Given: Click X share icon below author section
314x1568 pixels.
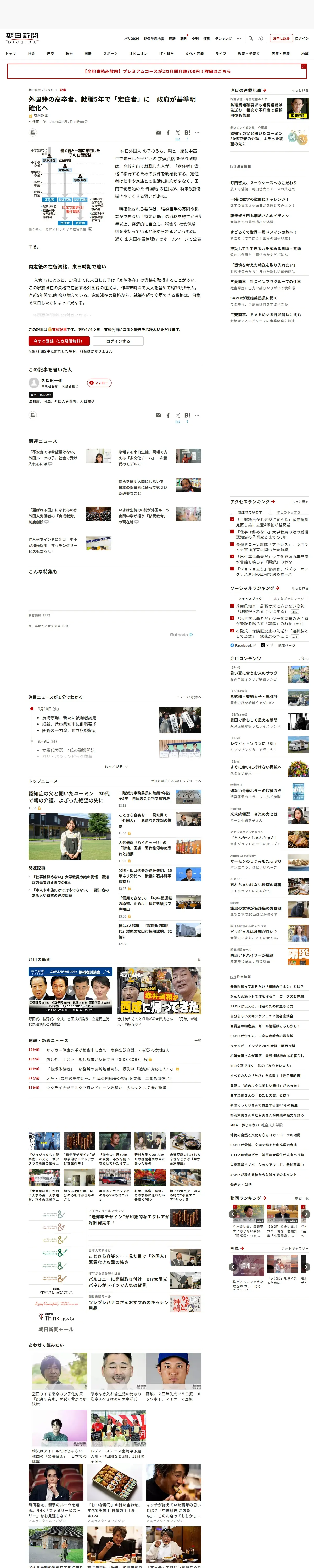Looking at the screenshot, I should [177, 416].
